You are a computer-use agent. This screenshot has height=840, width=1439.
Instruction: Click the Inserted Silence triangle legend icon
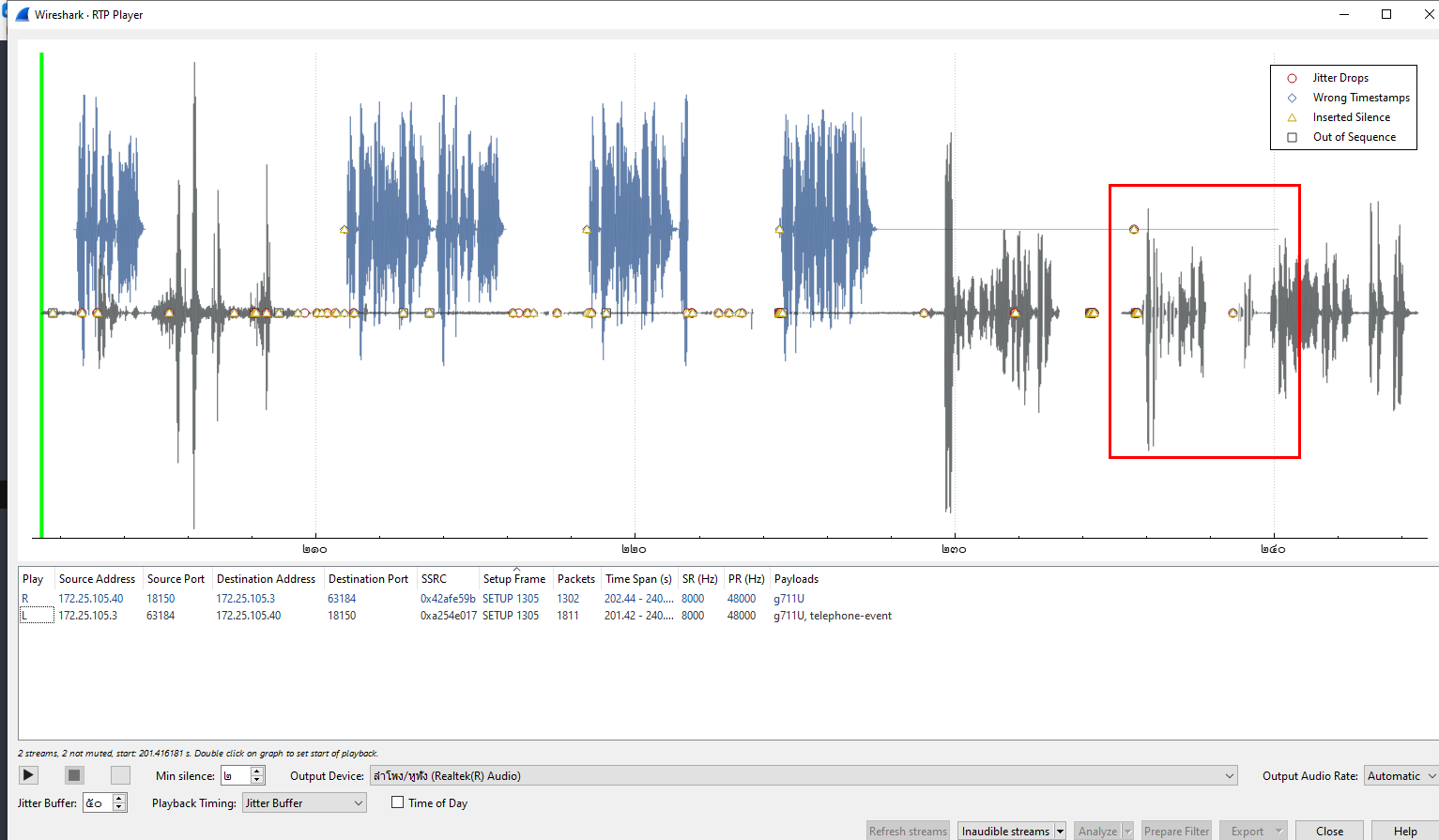1292,117
